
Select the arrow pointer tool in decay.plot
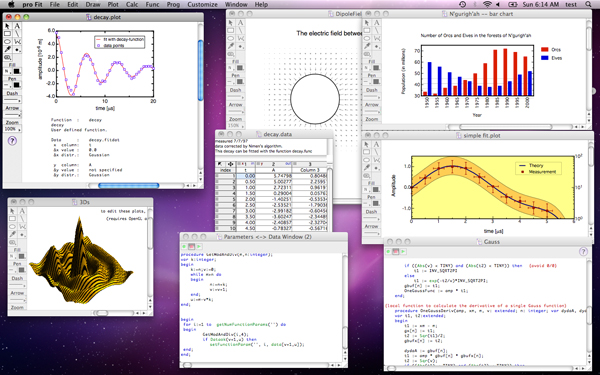[x=7, y=26]
